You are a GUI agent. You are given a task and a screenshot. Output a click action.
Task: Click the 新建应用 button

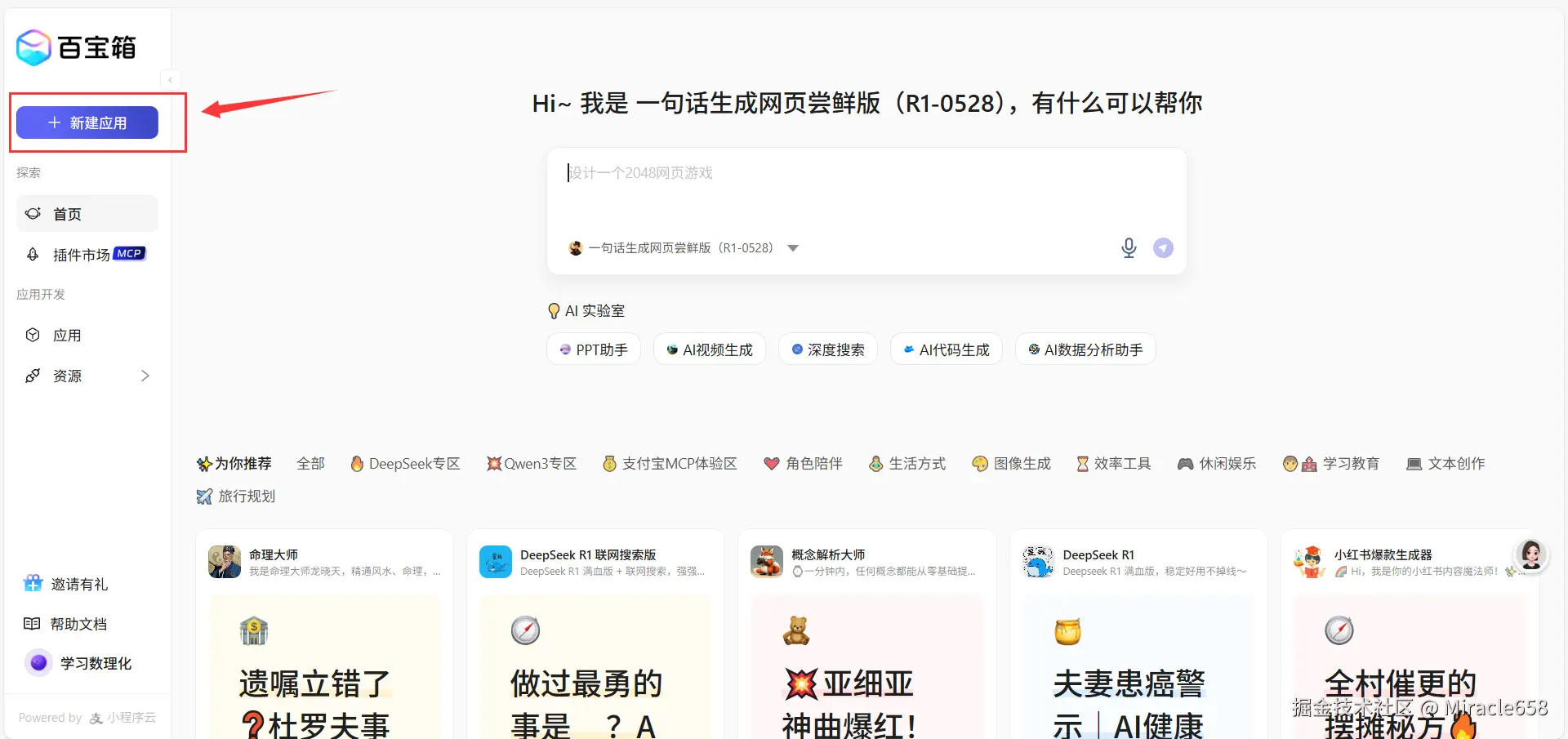click(x=87, y=122)
